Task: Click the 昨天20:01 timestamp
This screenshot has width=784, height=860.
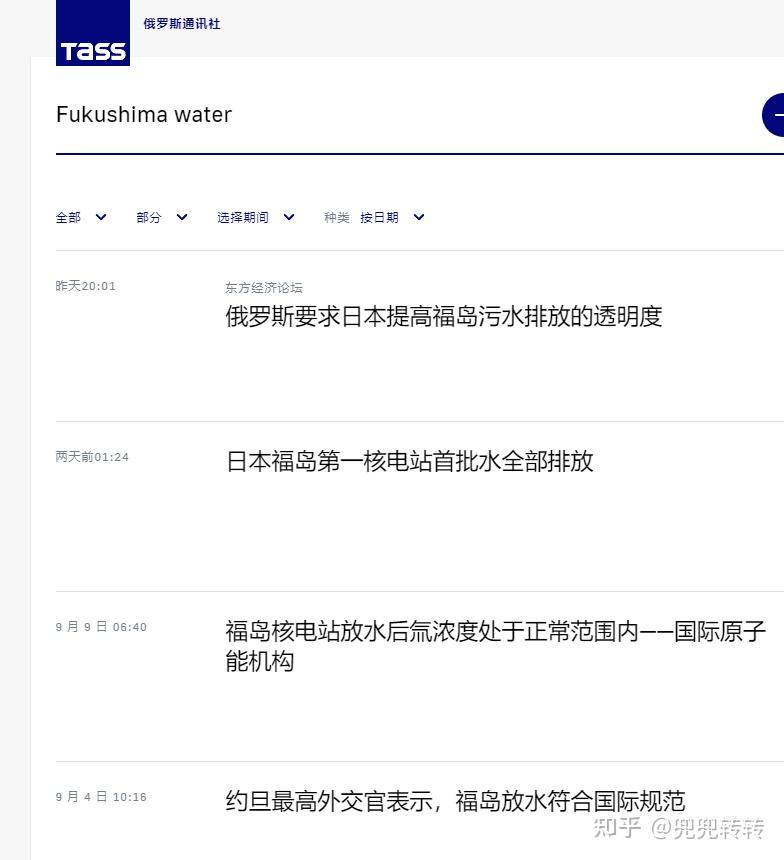Action: pyautogui.click(x=86, y=286)
